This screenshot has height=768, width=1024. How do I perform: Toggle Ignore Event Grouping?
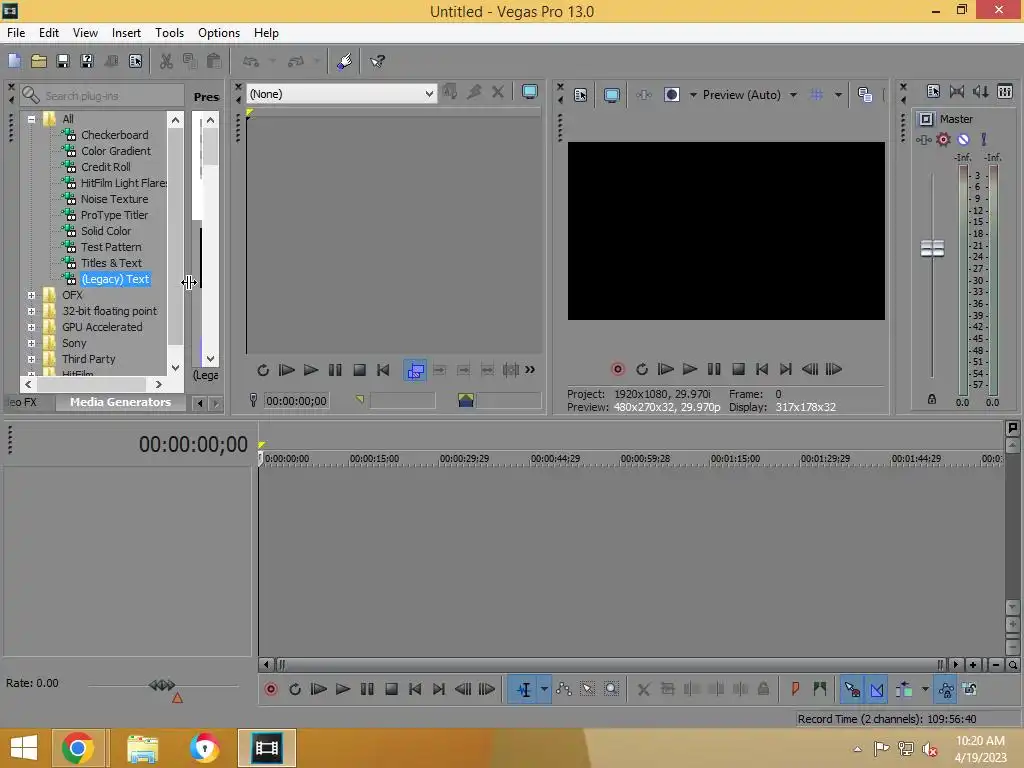(970, 689)
